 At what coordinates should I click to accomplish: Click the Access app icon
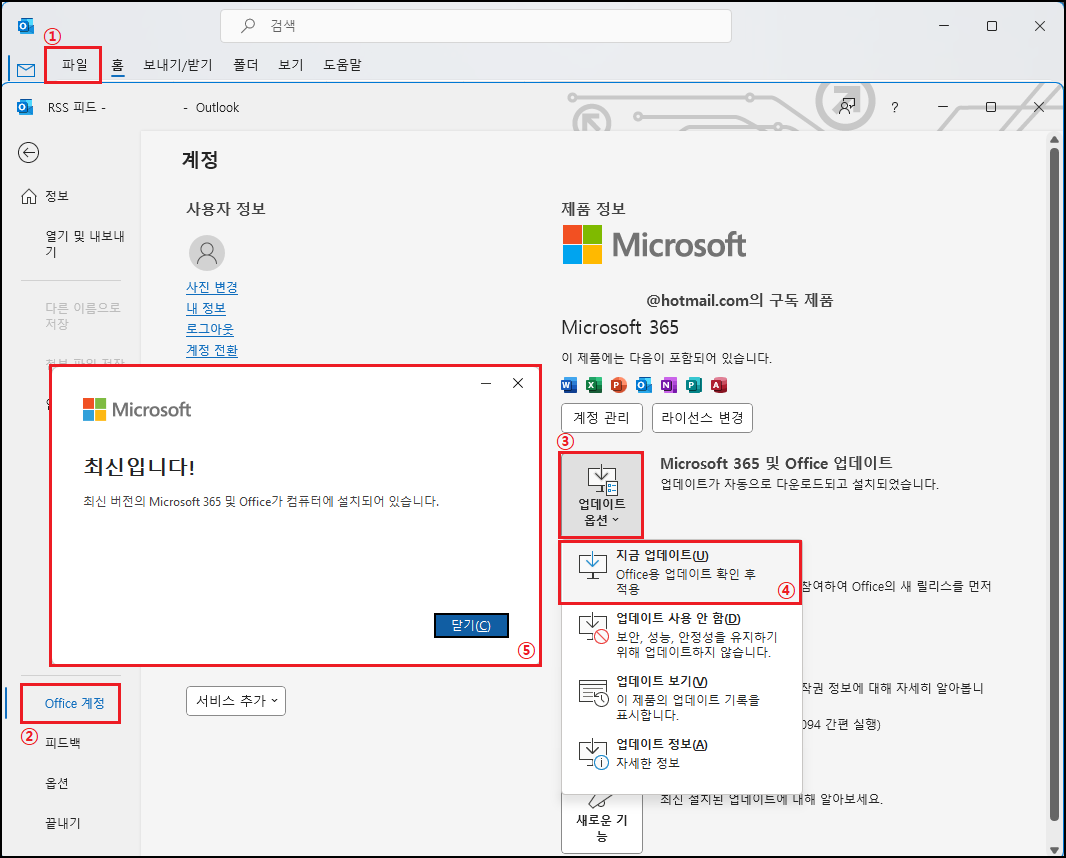(718, 385)
